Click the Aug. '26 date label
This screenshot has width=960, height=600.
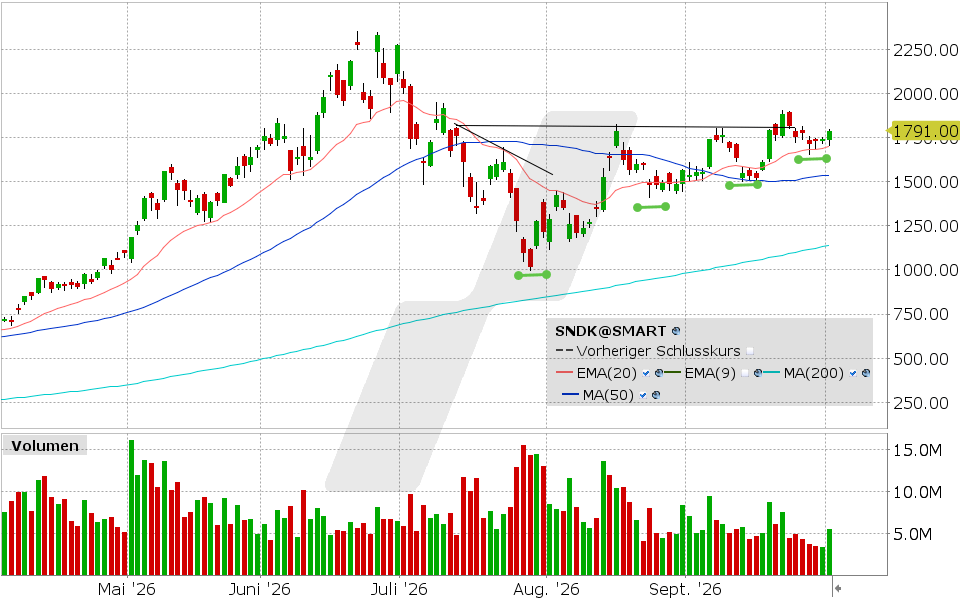click(546, 590)
